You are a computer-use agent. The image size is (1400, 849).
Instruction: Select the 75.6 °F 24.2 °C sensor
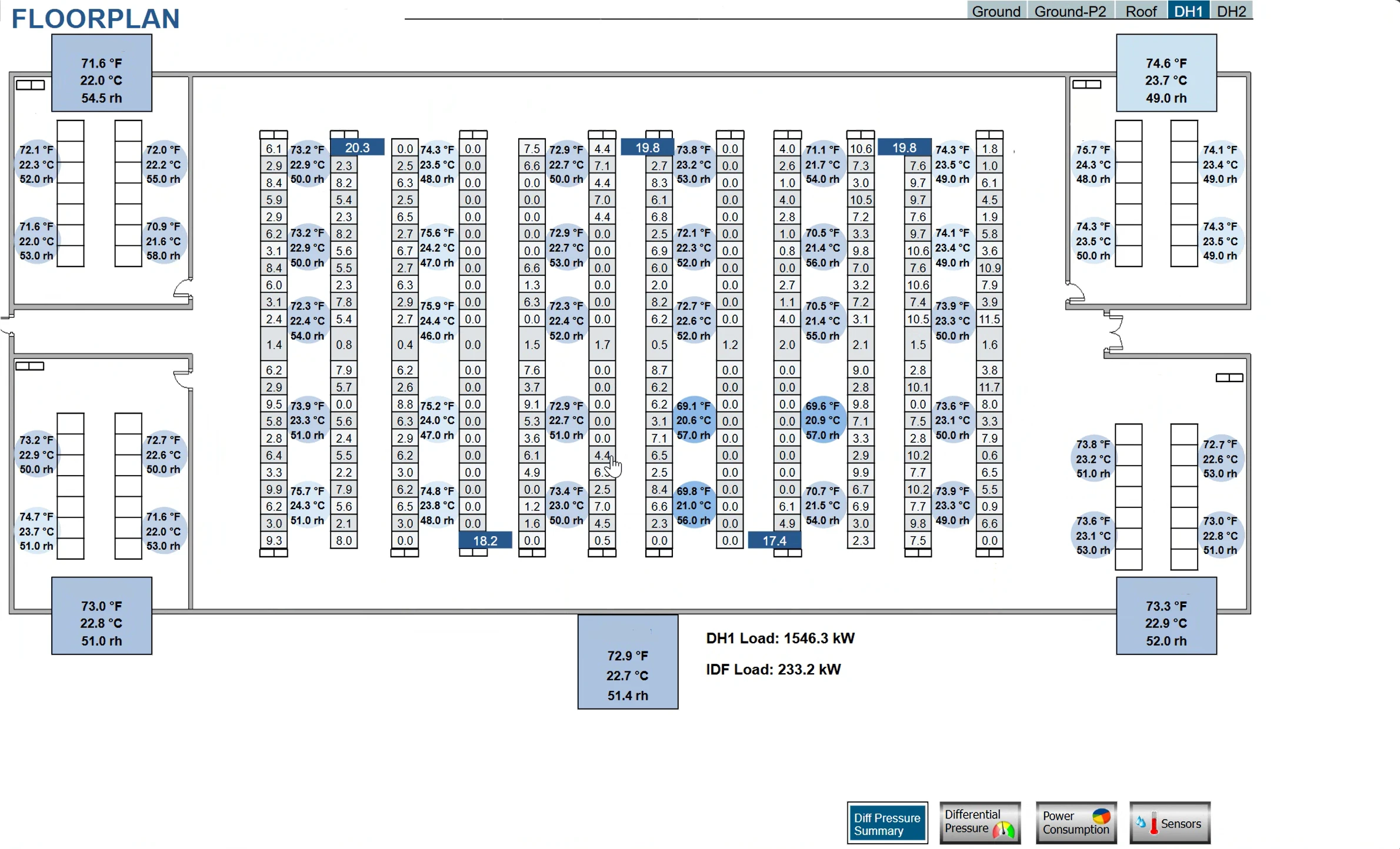pyautogui.click(x=437, y=248)
